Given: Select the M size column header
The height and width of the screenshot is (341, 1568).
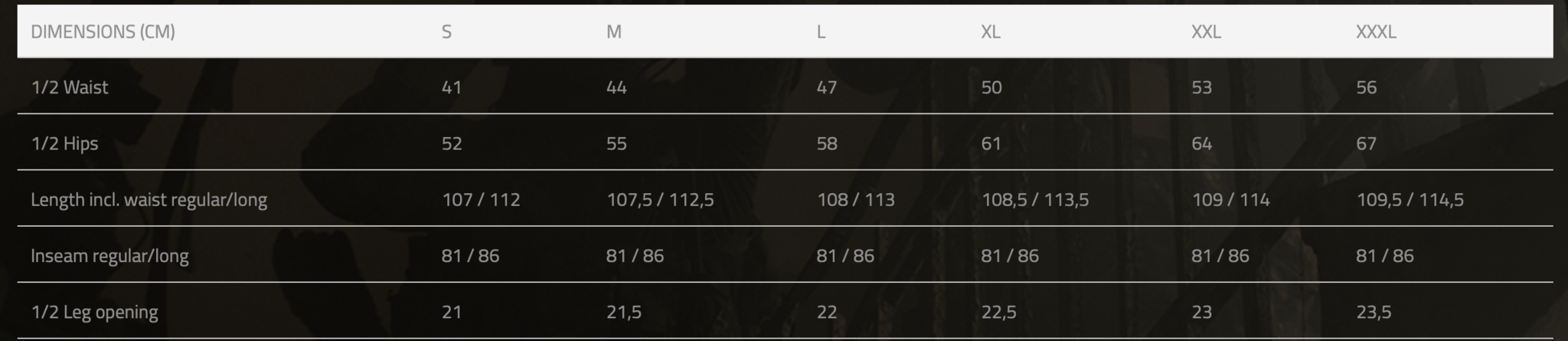Looking at the screenshot, I should (x=613, y=31).
